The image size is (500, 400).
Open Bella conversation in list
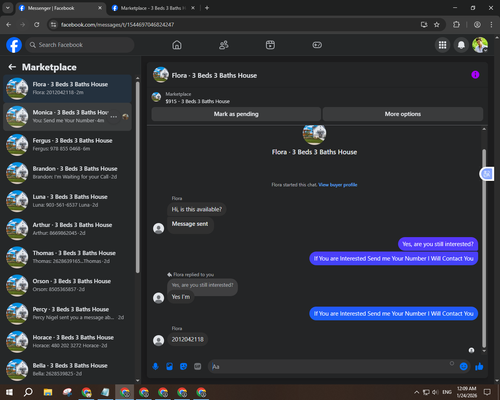tap(67, 370)
